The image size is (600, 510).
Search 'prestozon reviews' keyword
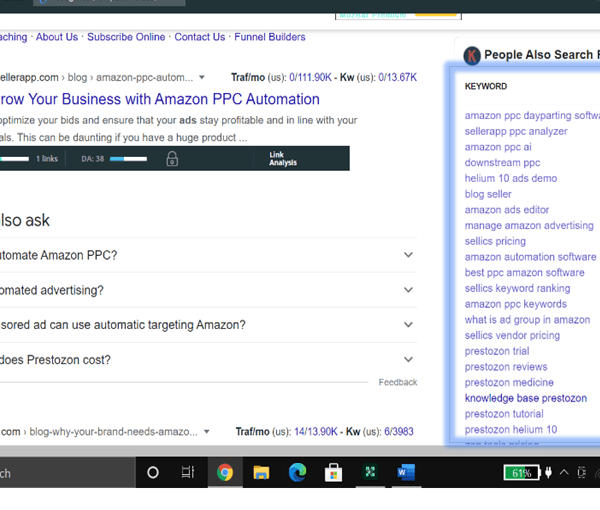point(506,367)
